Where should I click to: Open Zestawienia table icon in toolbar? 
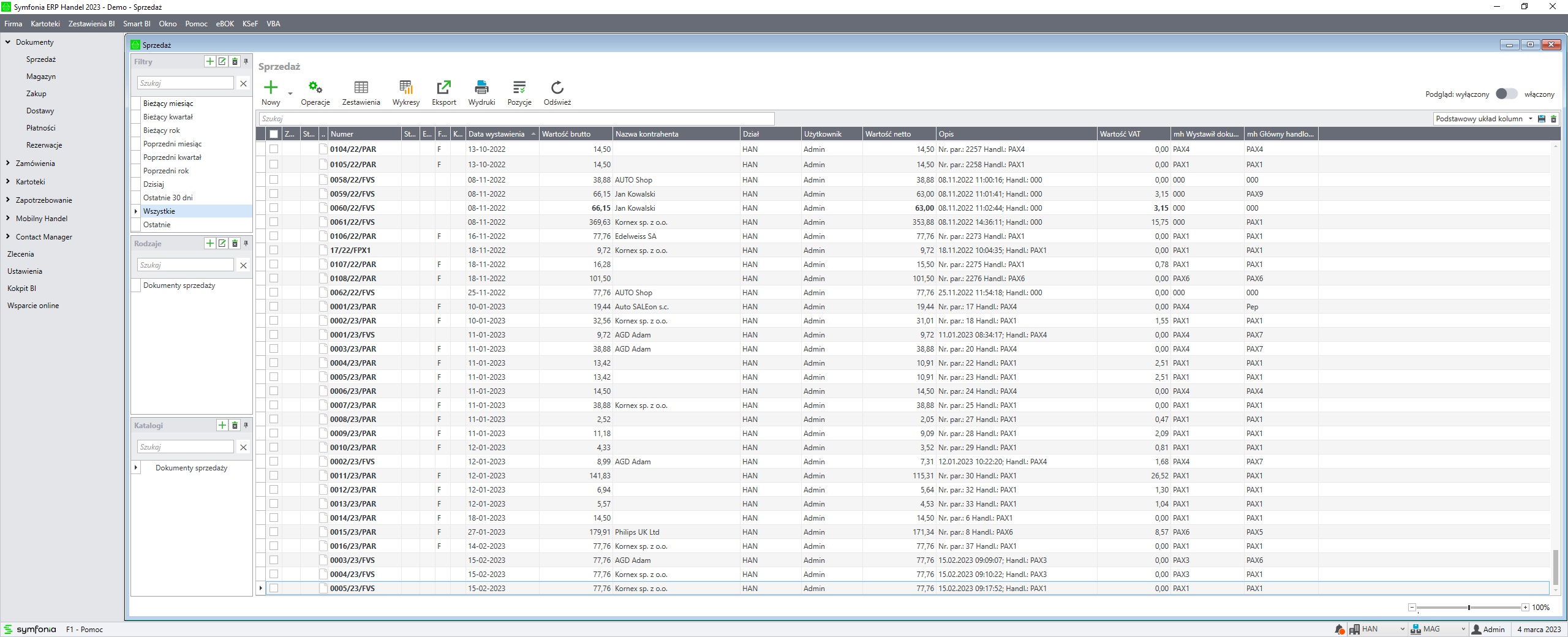361,88
